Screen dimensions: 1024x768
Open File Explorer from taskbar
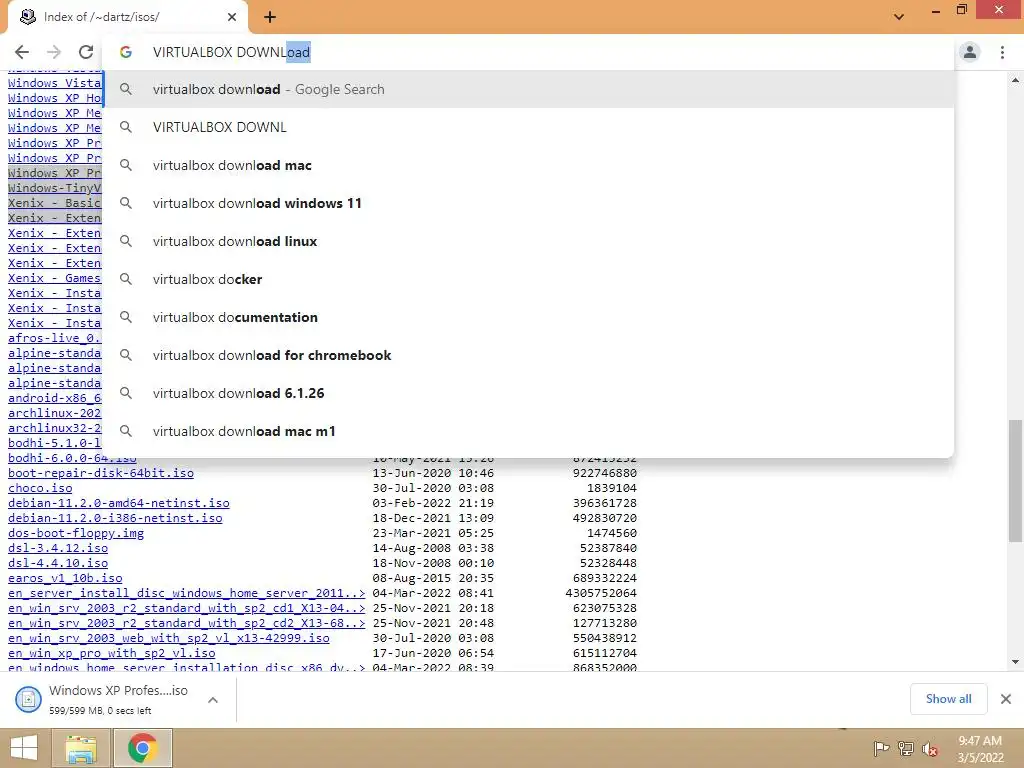point(81,748)
